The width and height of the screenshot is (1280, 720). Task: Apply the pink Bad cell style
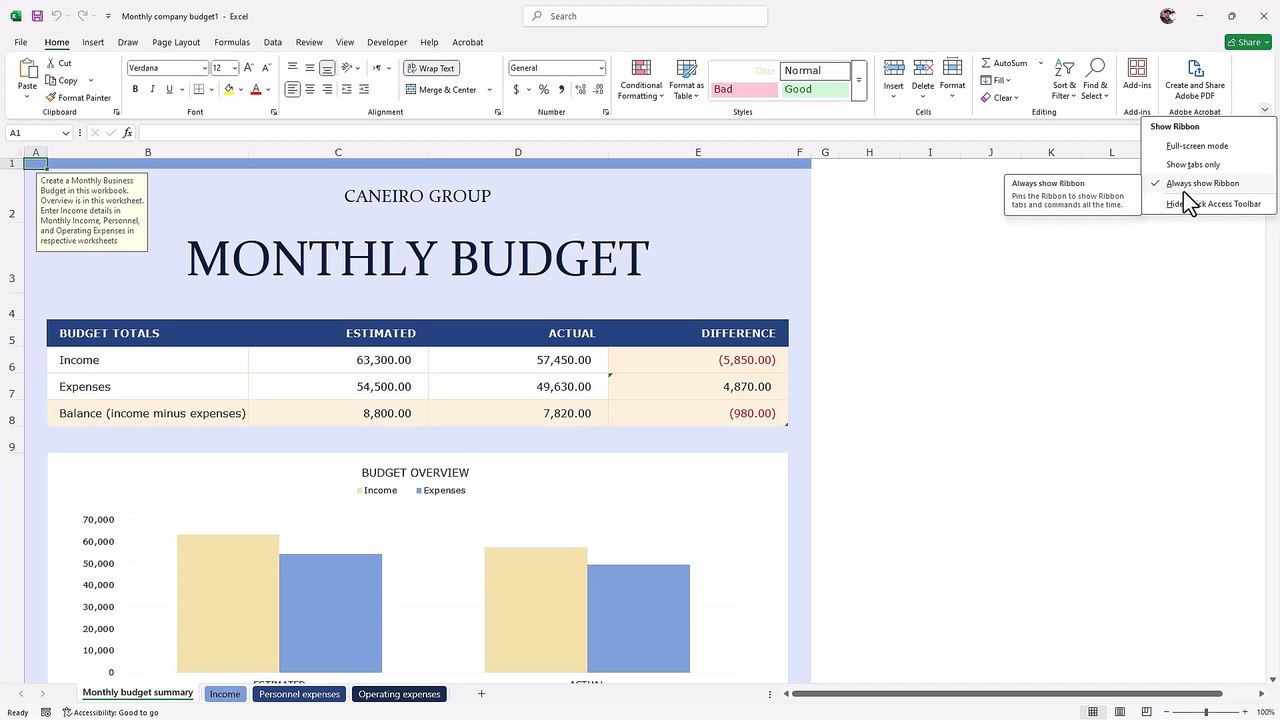pos(743,89)
